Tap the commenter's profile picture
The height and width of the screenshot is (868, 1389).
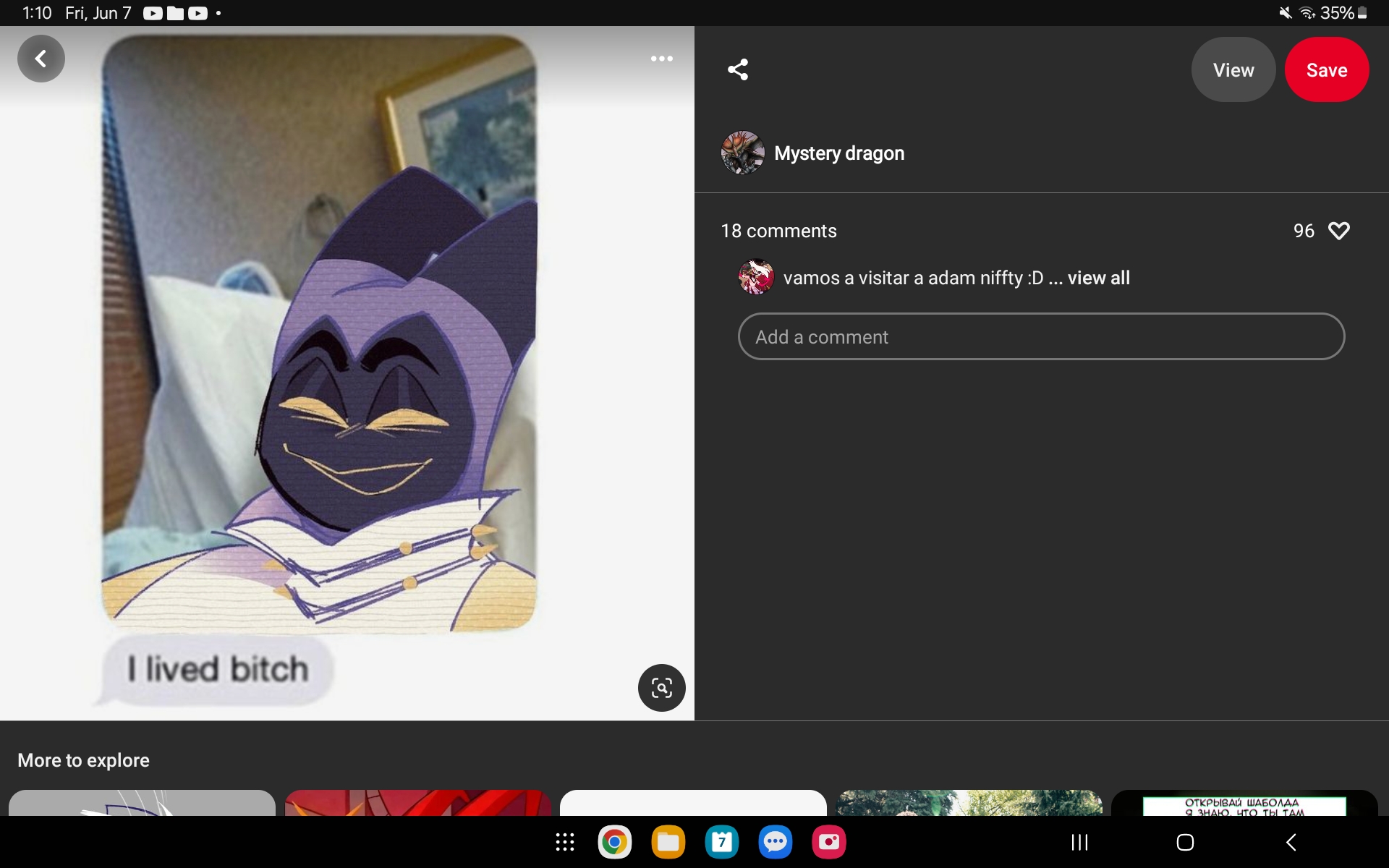tap(756, 278)
